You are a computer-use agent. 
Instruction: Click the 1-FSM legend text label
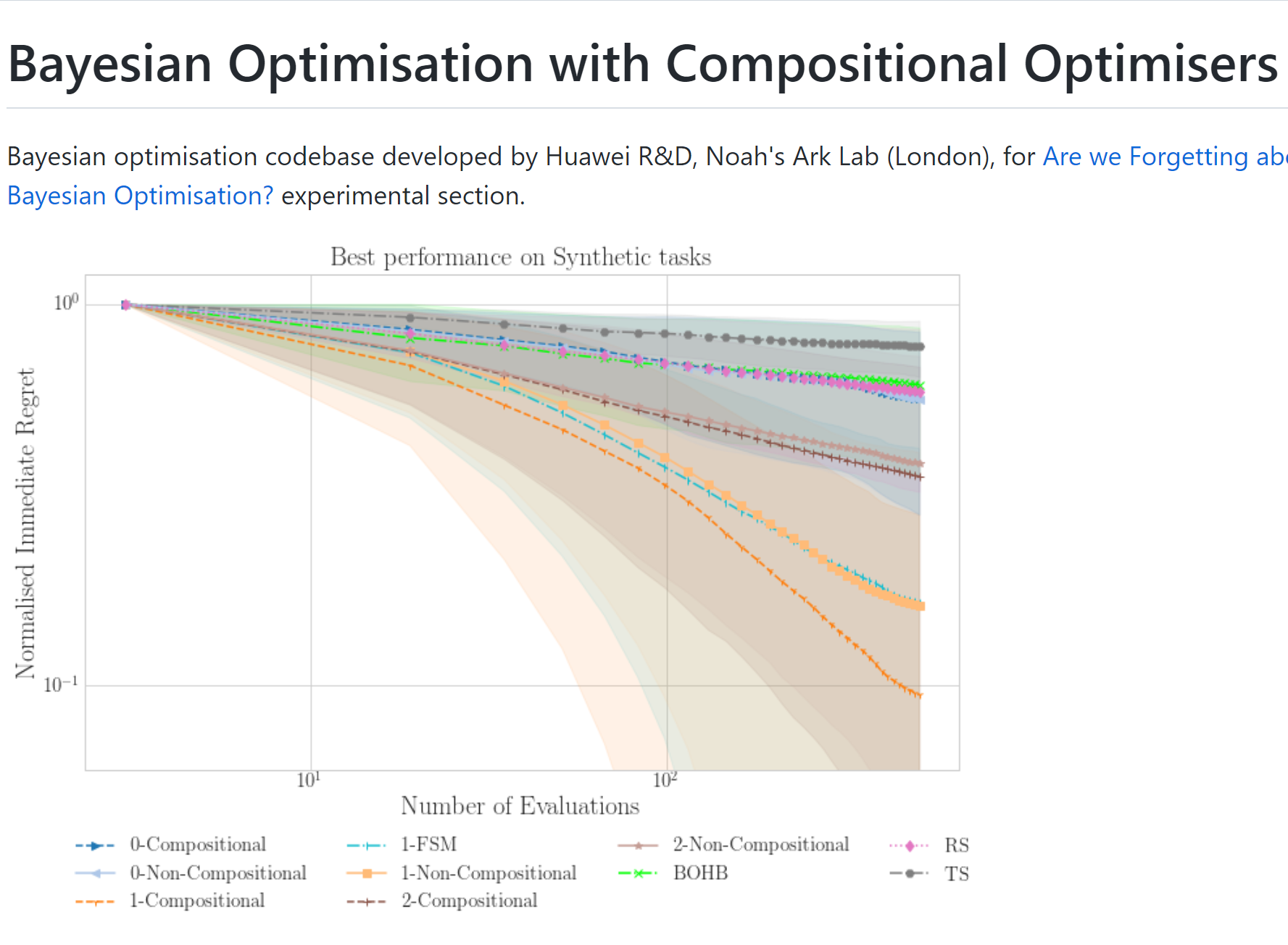tap(429, 845)
